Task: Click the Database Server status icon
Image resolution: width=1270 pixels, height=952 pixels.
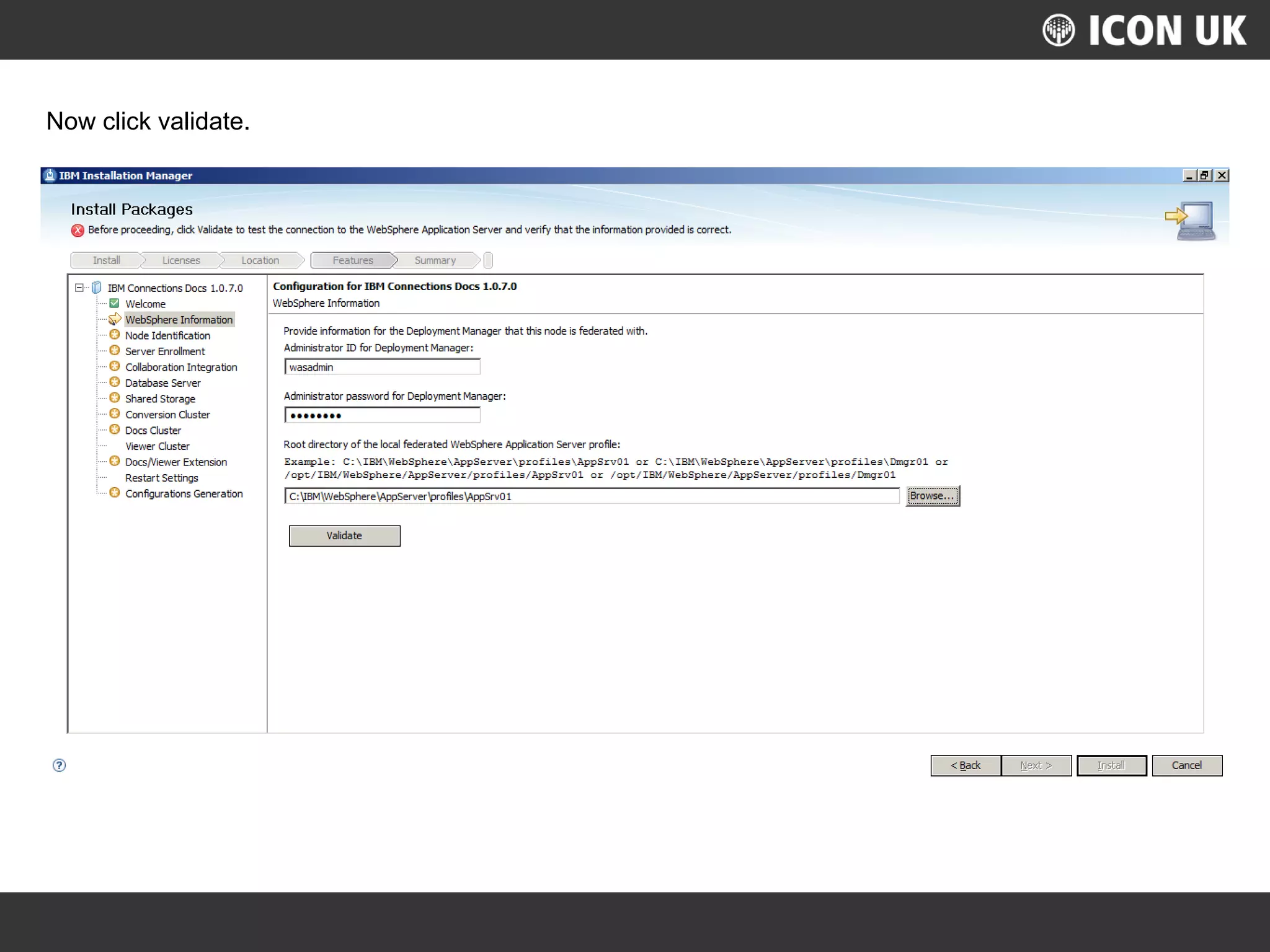Action: click(115, 382)
